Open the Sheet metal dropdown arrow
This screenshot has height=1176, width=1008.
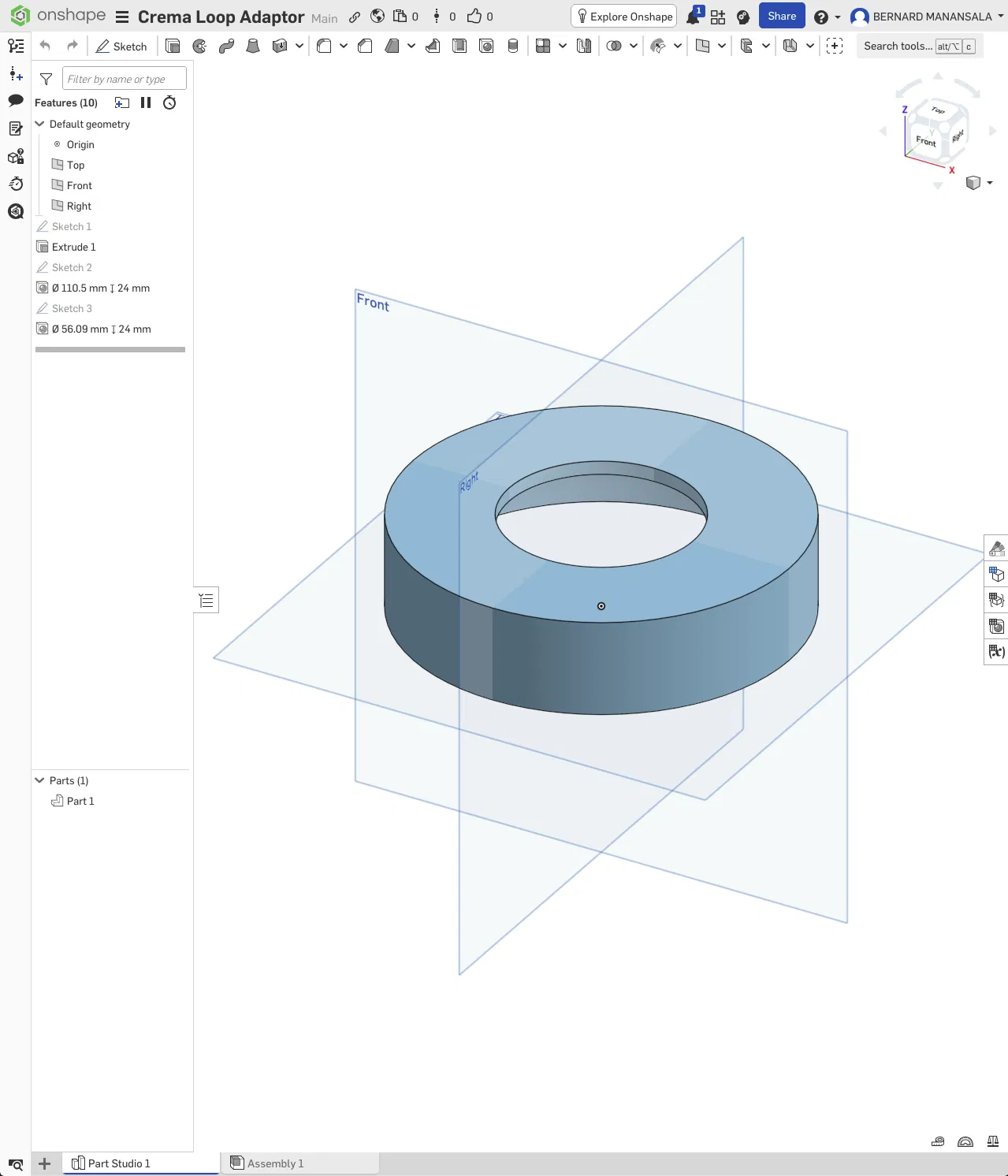tap(810, 47)
